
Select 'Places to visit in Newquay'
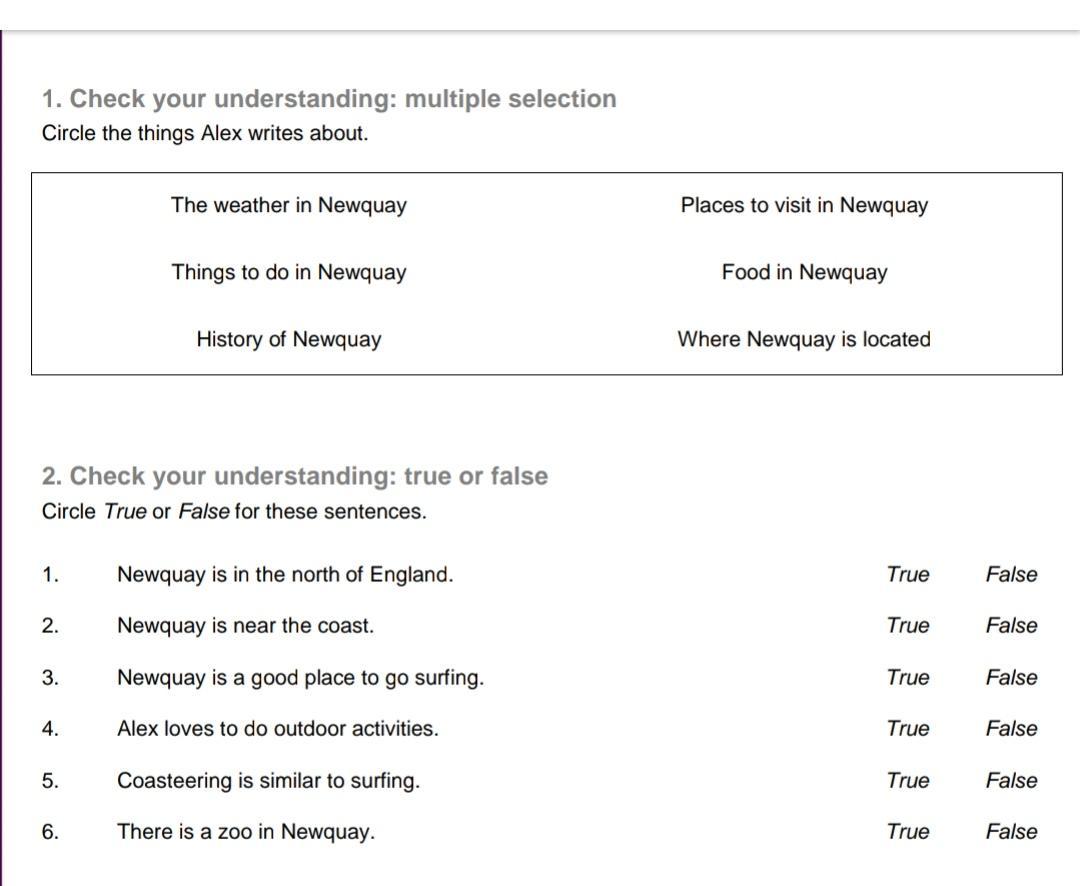click(804, 206)
